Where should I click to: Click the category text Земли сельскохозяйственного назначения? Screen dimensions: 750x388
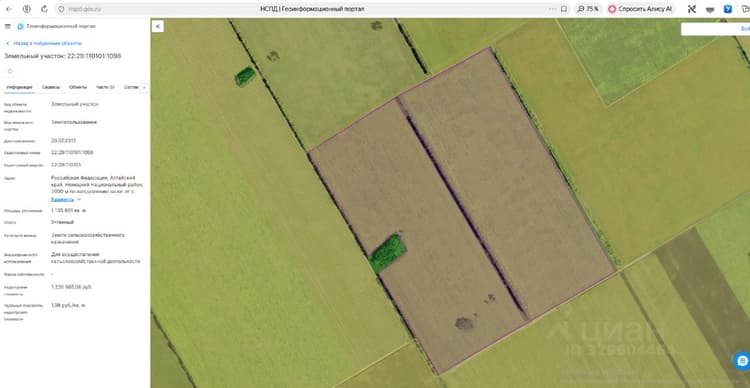tap(88, 238)
